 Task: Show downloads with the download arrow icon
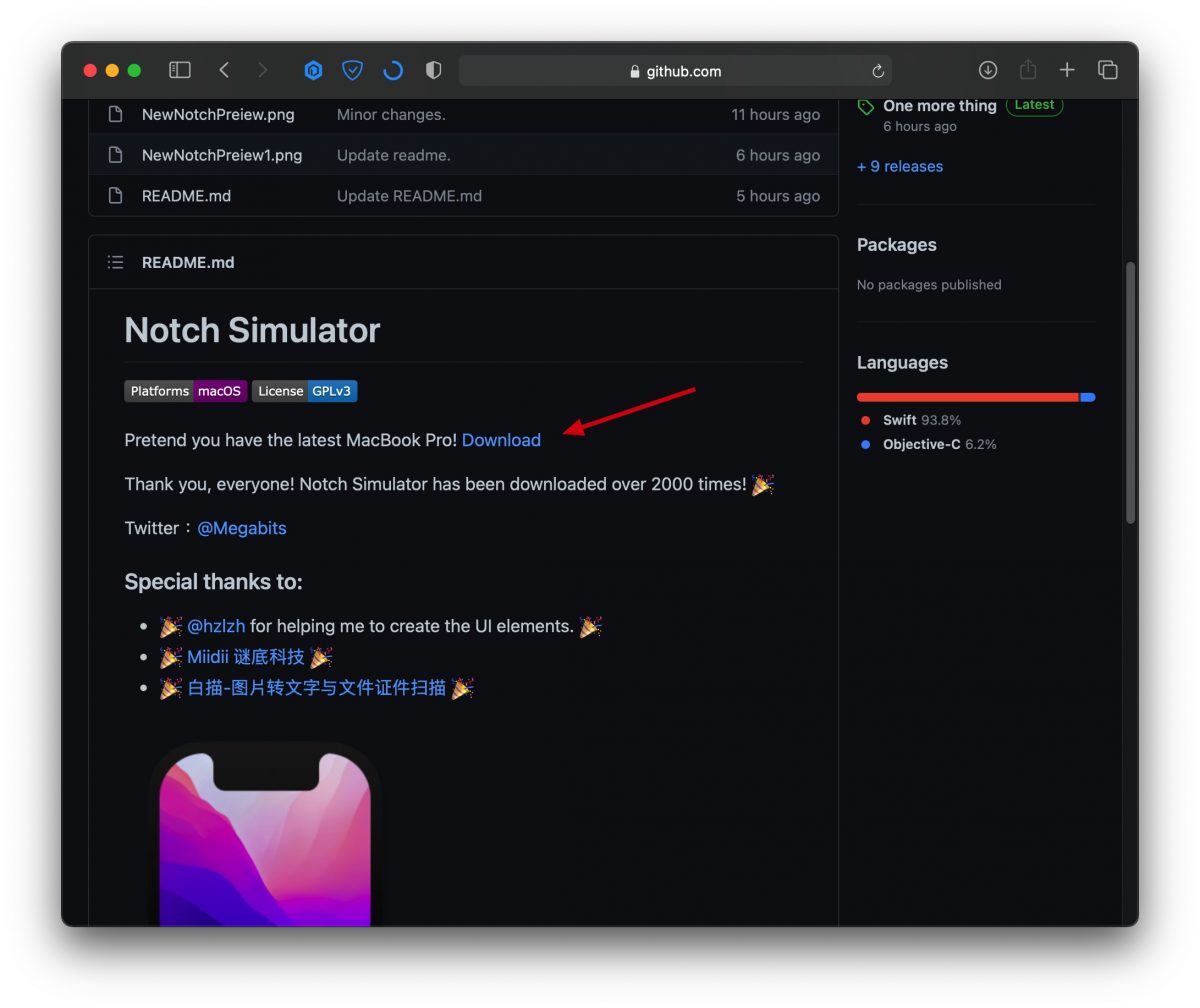(x=988, y=70)
